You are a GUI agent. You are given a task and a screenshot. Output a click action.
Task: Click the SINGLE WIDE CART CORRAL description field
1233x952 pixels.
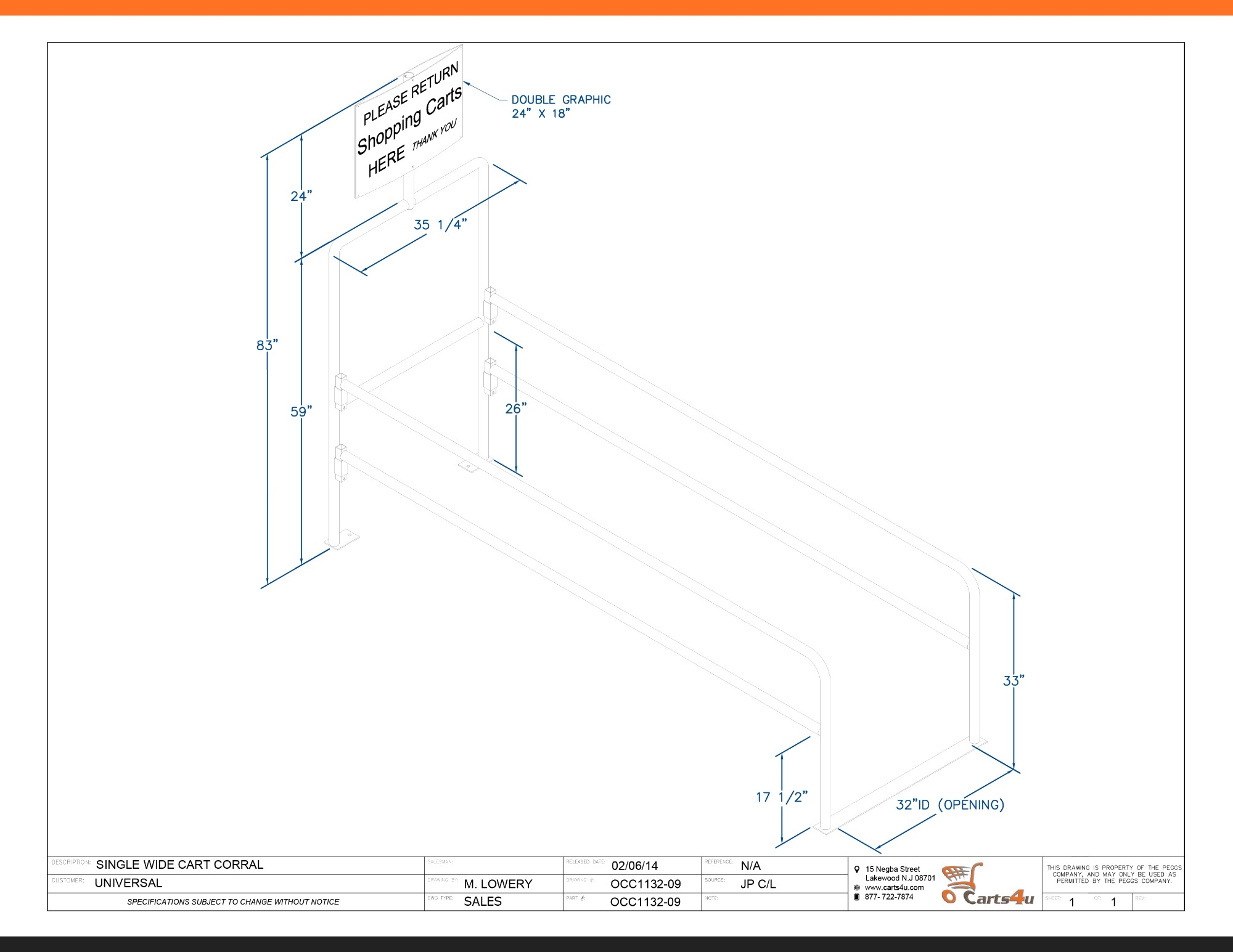(179, 865)
